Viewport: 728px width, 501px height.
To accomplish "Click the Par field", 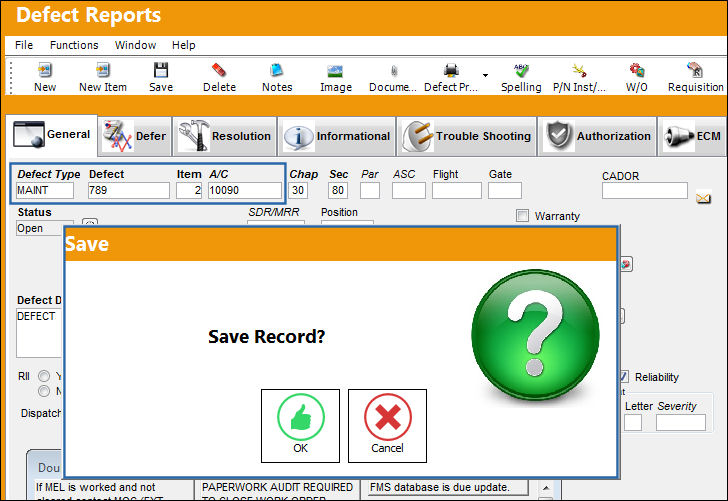I will [x=370, y=190].
